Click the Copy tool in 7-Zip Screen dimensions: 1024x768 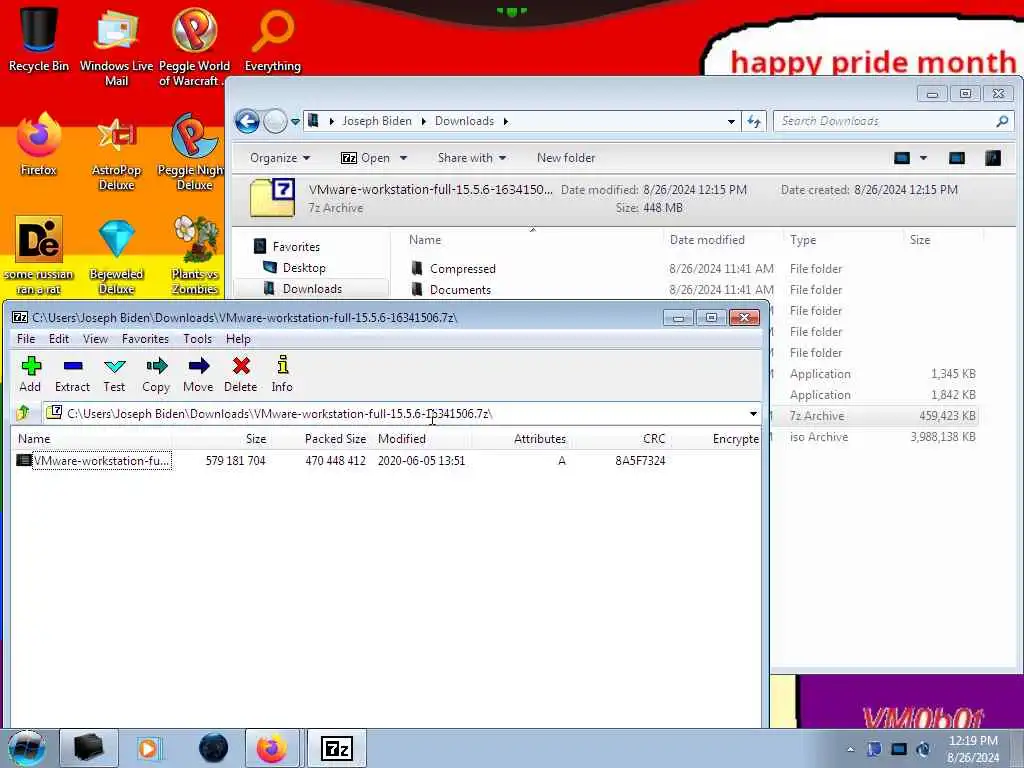click(156, 374)
